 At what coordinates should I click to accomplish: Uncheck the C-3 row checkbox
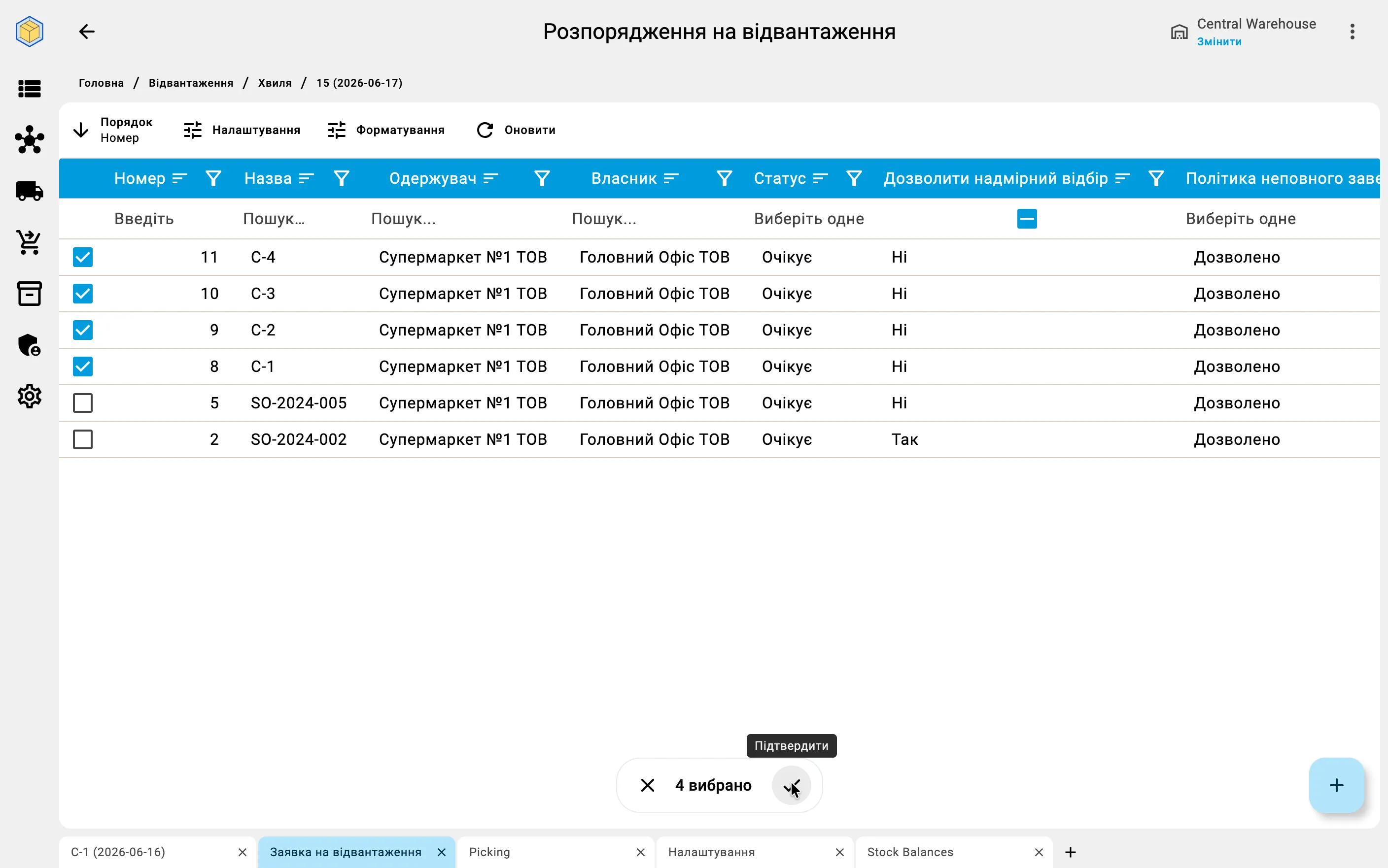click(83, 293)
